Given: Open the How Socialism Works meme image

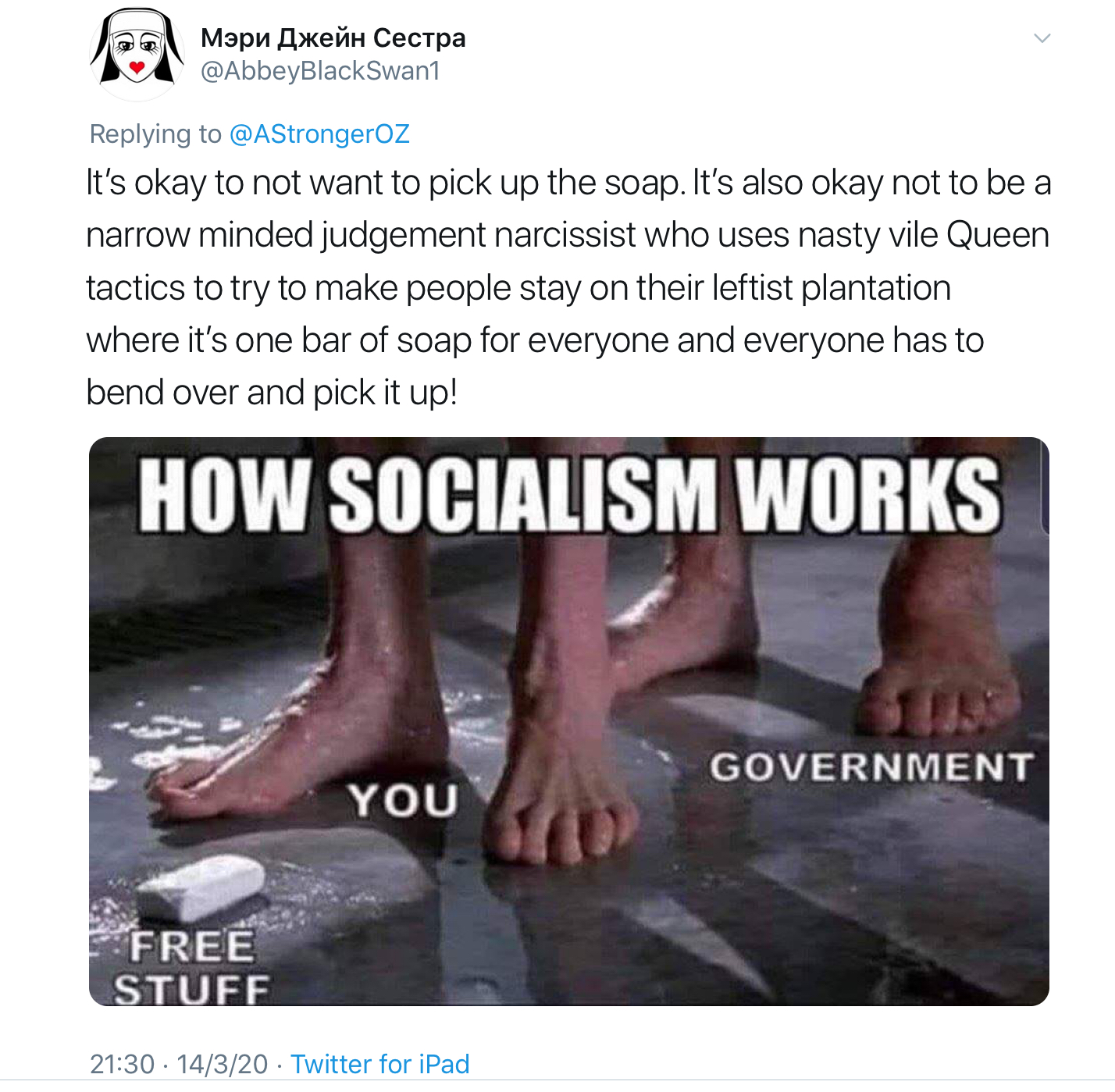Looking at the screenshot, I should pyautogui.click(x=568, y=721).
